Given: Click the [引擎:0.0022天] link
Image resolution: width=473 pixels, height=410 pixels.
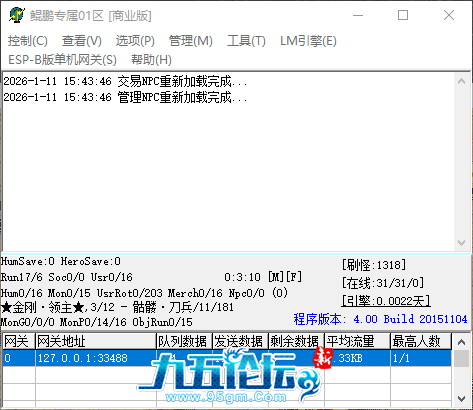Looking at the screenshot, I should [x=386, y=301].
